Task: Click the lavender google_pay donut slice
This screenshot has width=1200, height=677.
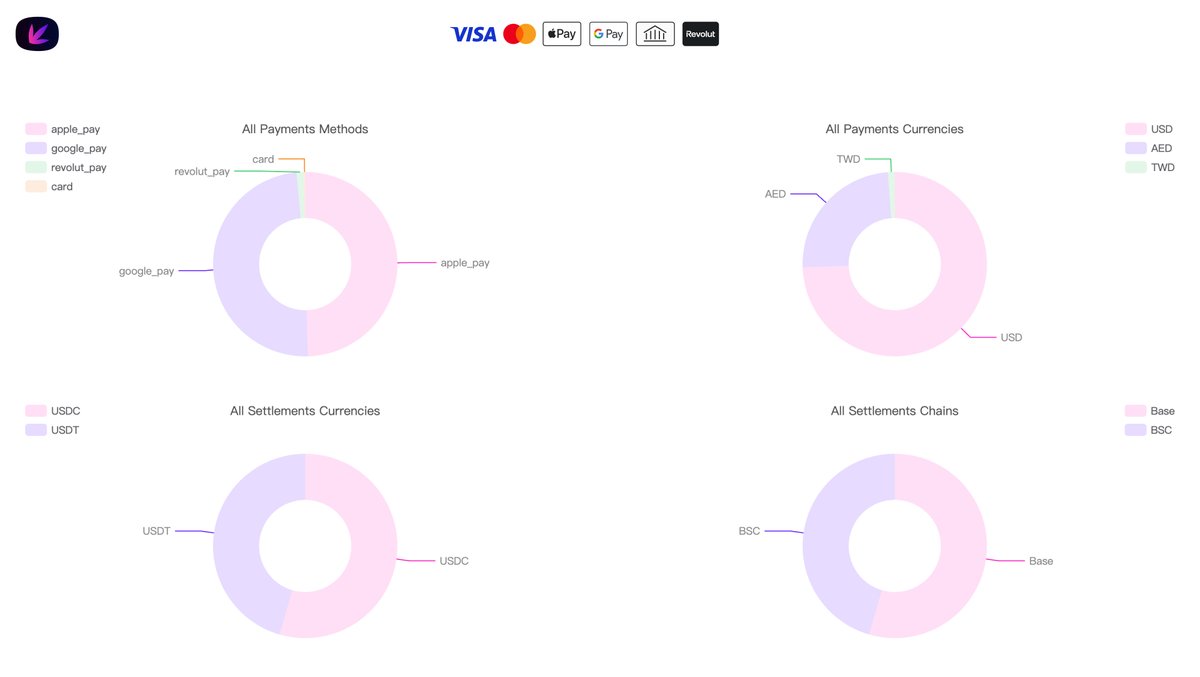Action: pyautogui.click(x=236, y=265)
